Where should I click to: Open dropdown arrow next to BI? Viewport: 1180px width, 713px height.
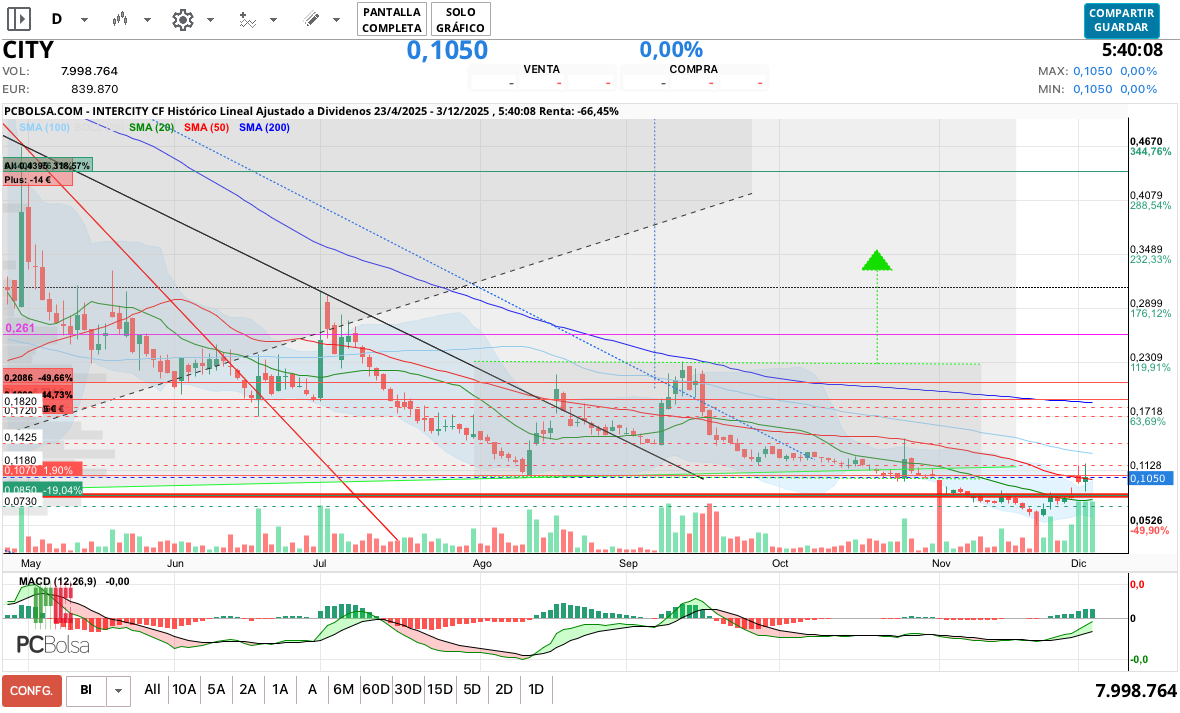pyautogui.click(x=119, y=690)
